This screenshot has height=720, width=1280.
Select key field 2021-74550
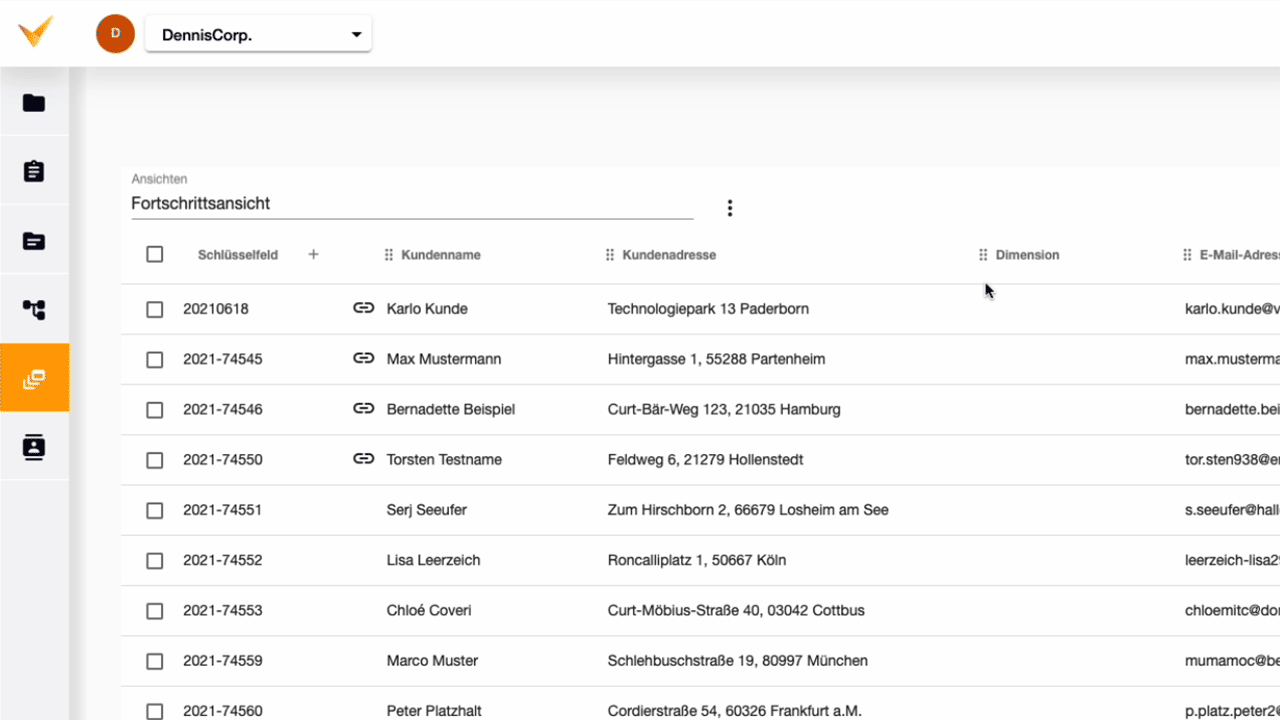click(x=223, y=460)
